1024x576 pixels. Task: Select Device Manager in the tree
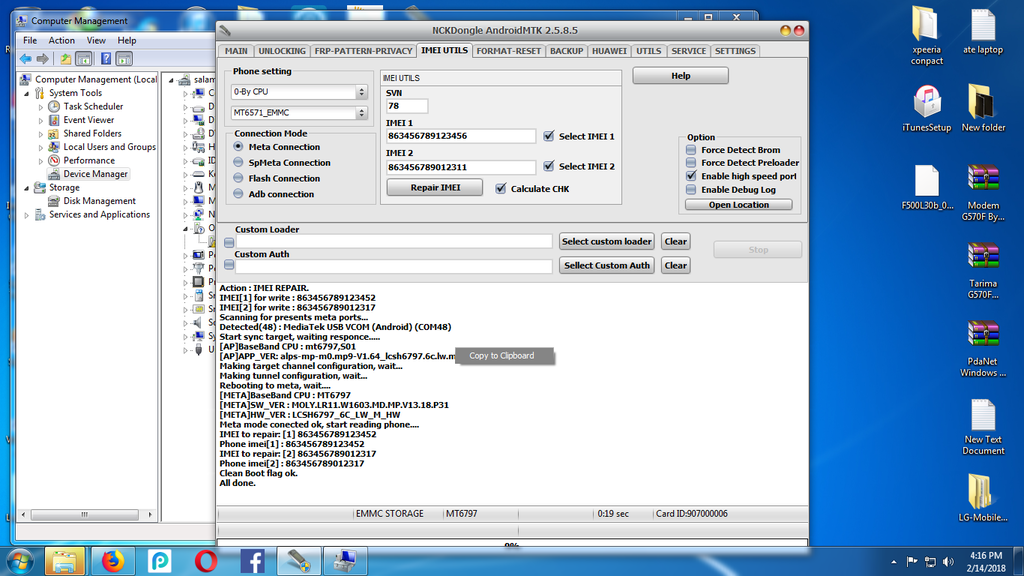click(95, 174)
